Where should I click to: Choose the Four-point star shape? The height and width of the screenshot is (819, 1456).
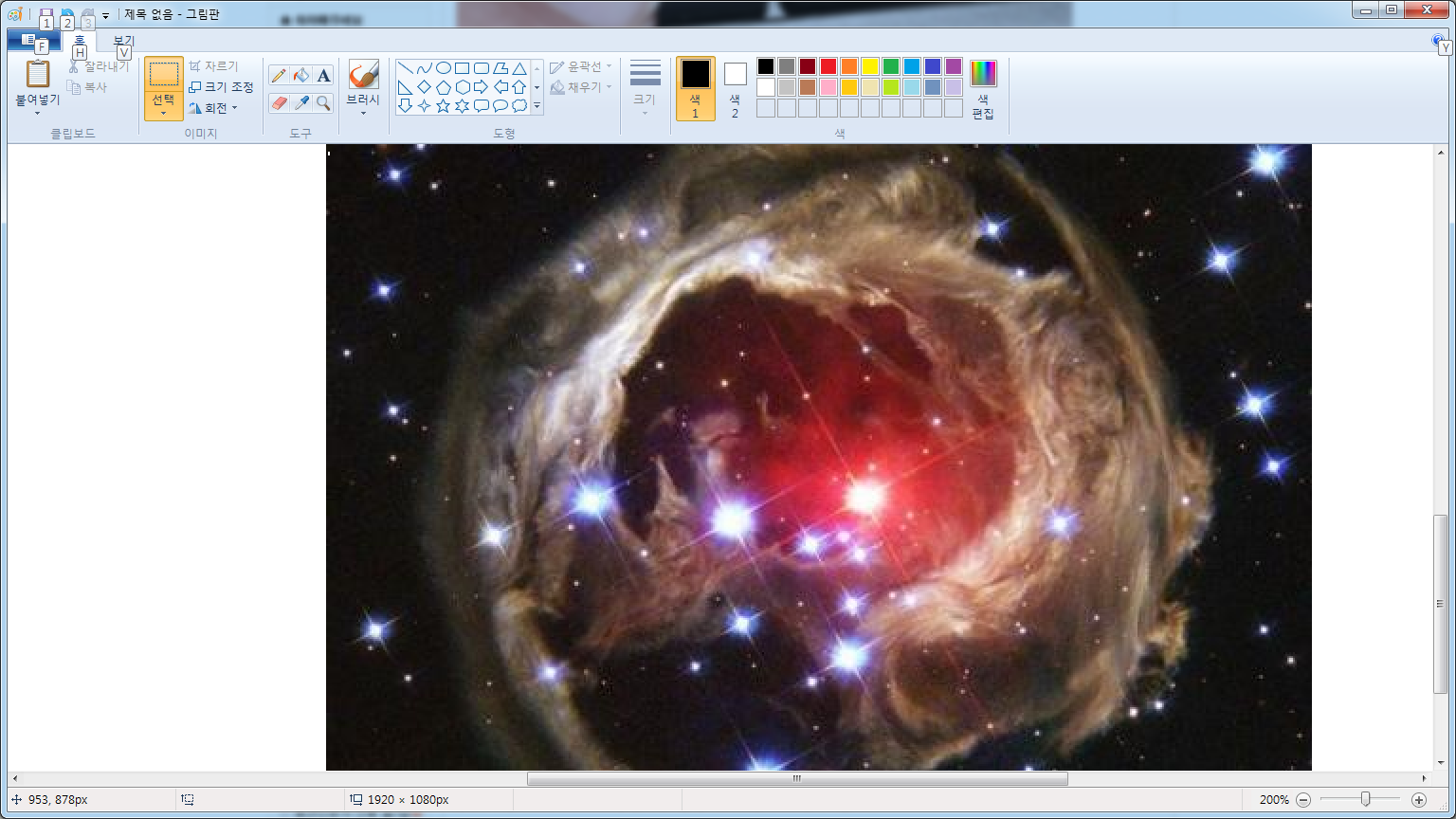[424, 105]
